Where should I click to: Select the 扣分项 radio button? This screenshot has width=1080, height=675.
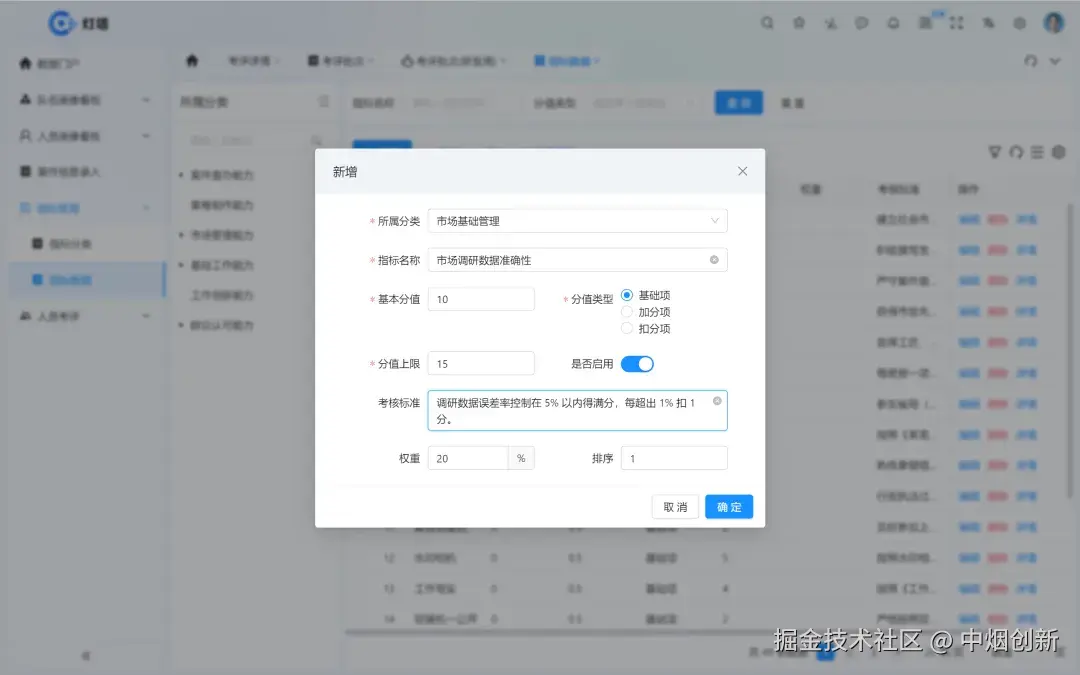(x=627, y=329)
